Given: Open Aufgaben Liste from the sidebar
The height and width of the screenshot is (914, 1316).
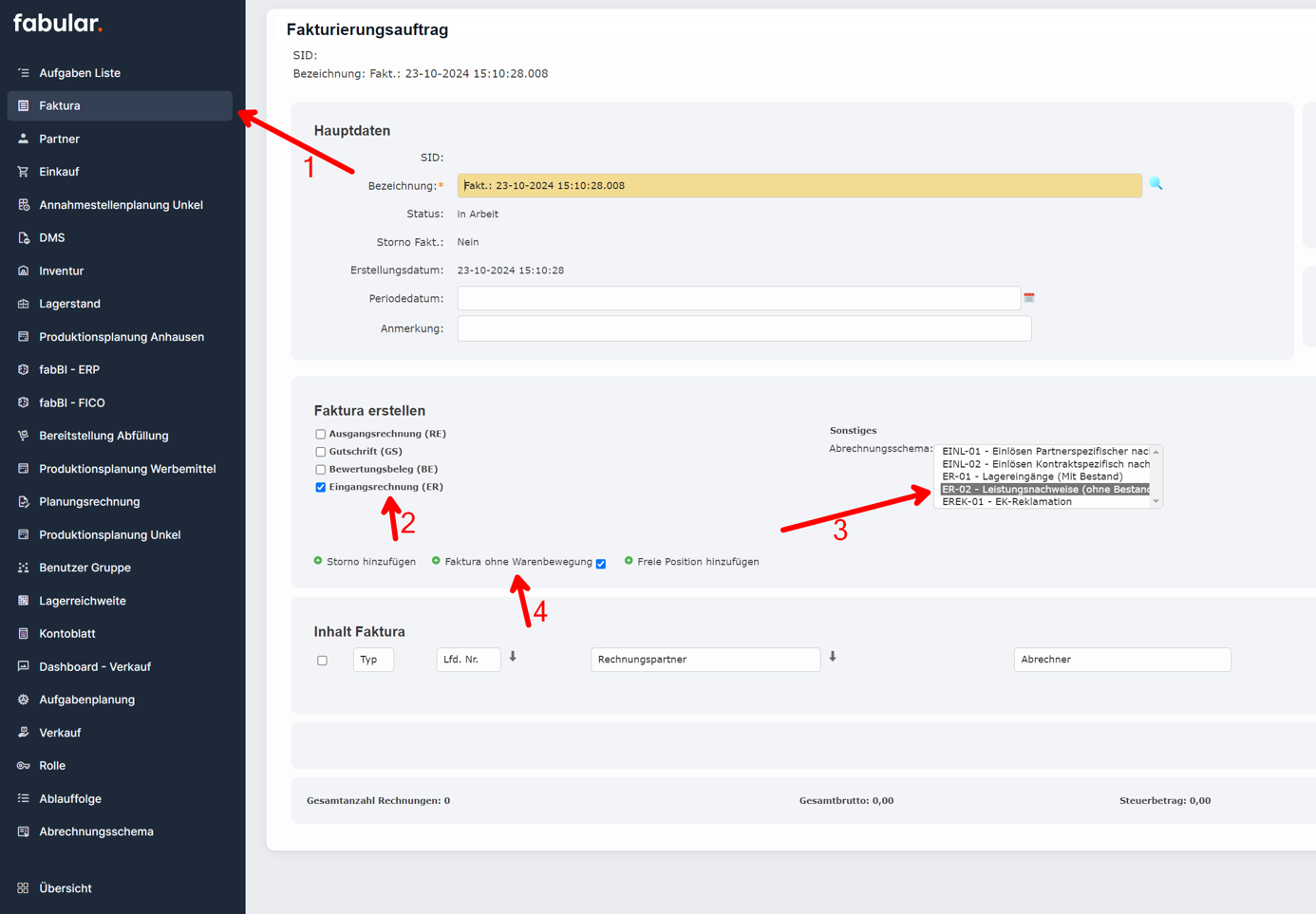Looking at the screenshot, I should (80, 72).
